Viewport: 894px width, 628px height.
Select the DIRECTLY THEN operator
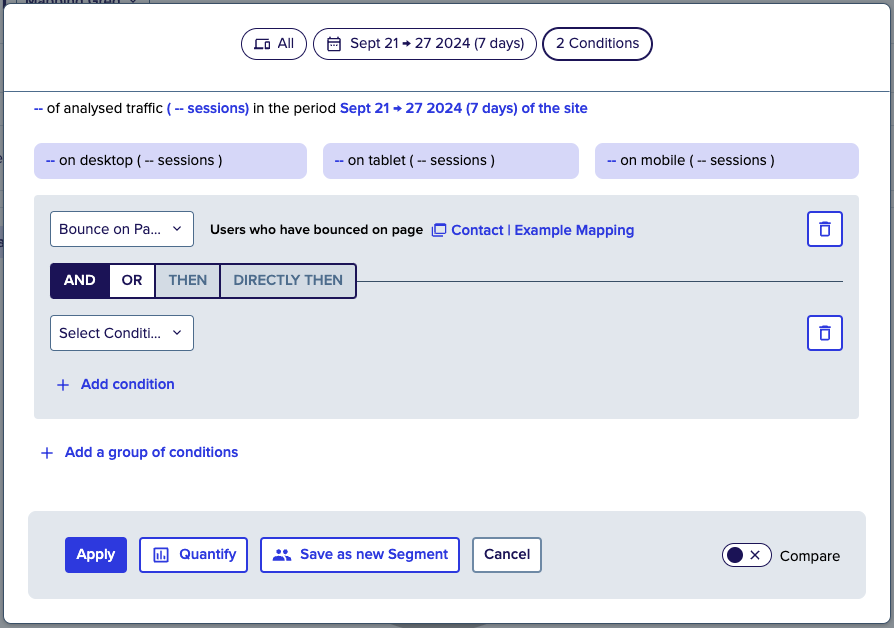point(287,281)
